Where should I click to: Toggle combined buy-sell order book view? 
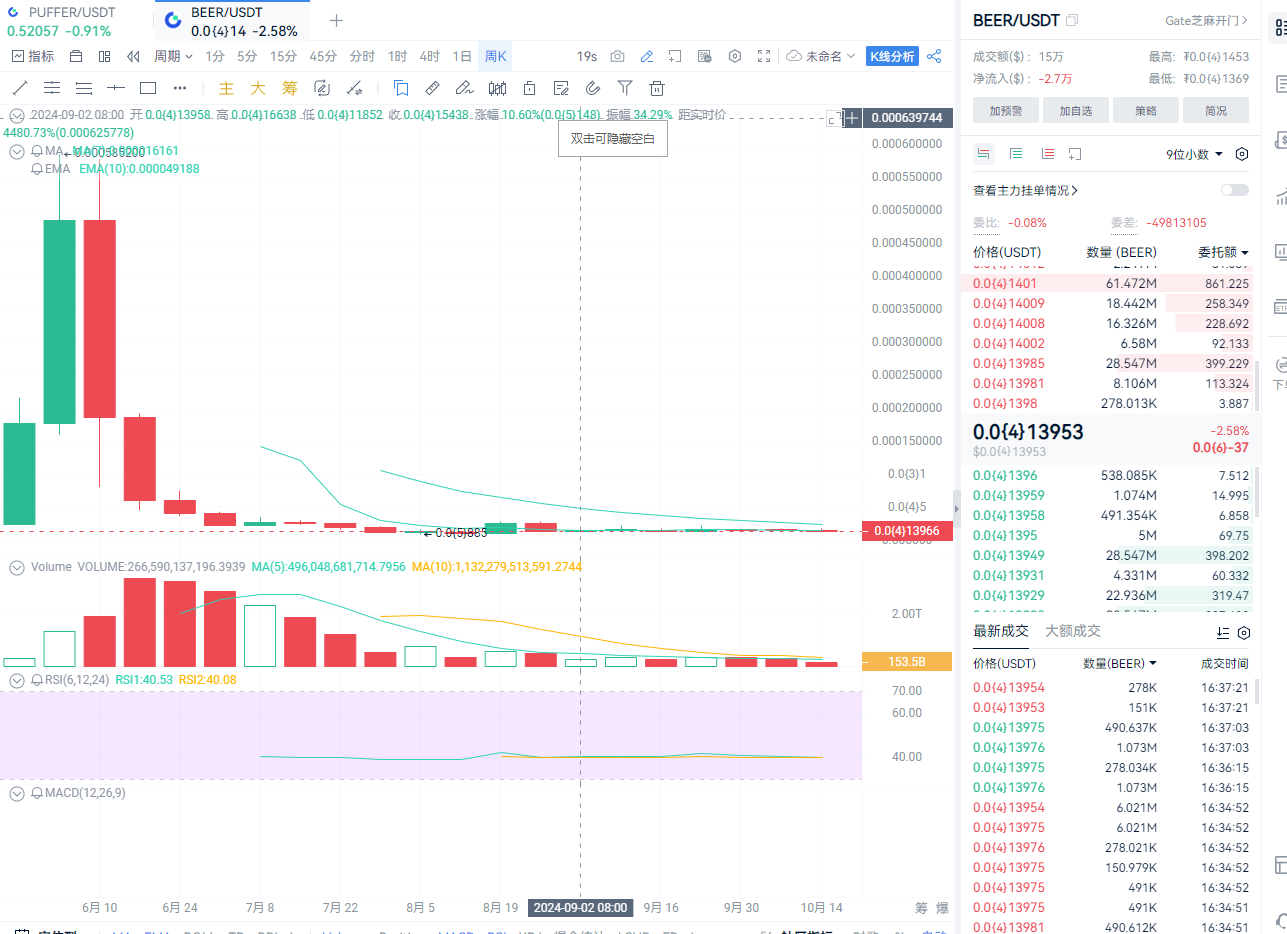pyautogui.click(x=984, y=154)
